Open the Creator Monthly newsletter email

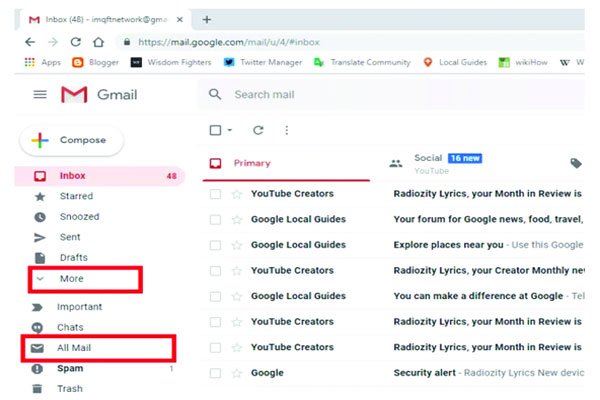[x=393, y=271]
